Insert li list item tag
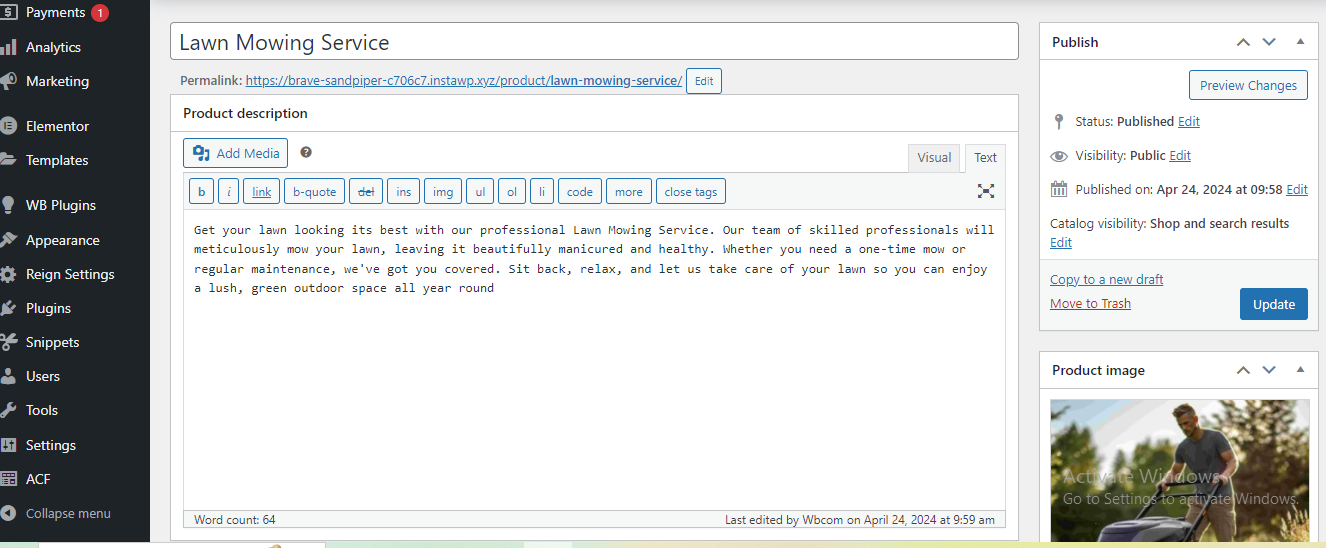Image resolution: width=1326 pixels, height=548 pixels. 541,191
